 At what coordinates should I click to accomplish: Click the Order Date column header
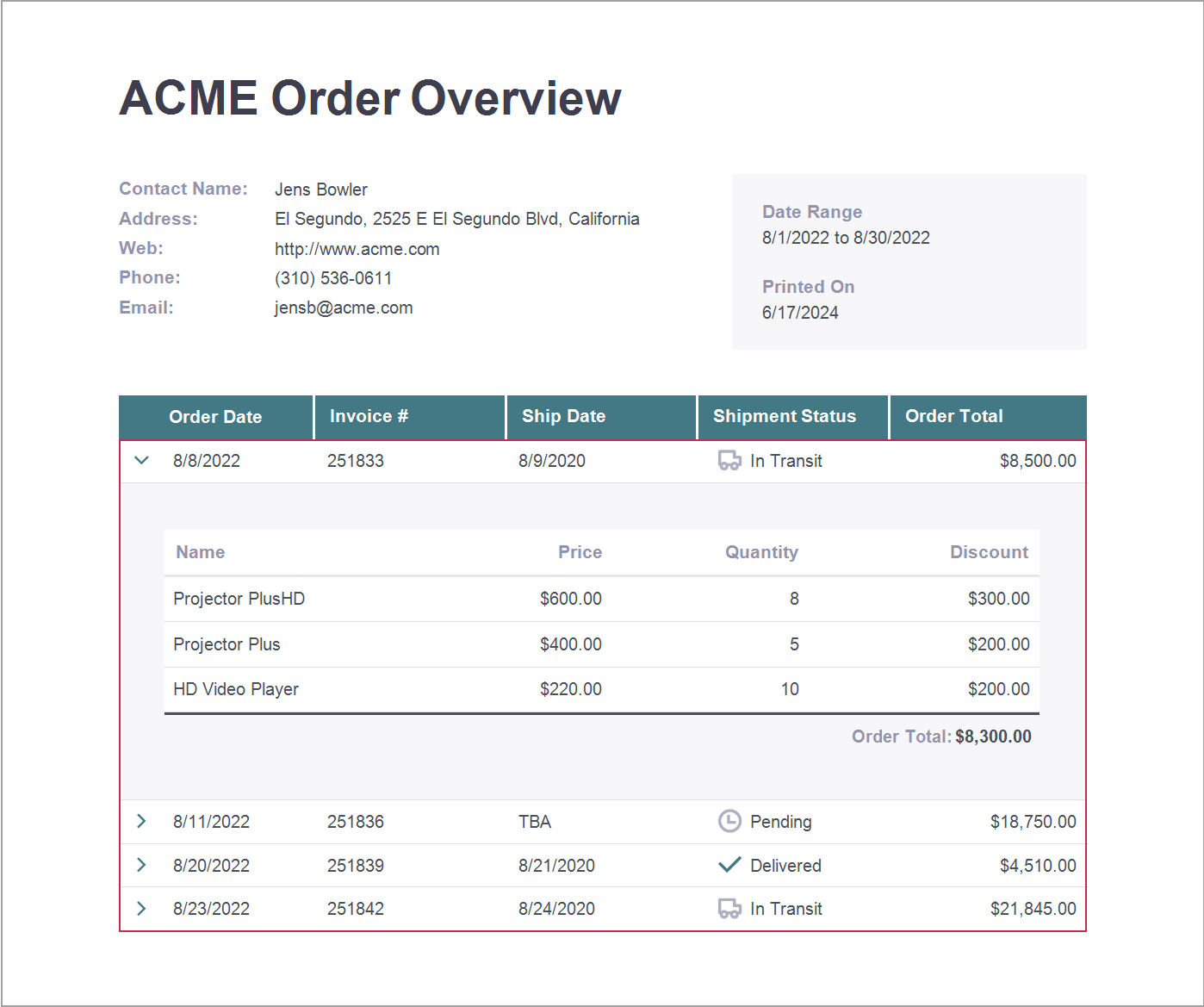(x=215, y=417)
